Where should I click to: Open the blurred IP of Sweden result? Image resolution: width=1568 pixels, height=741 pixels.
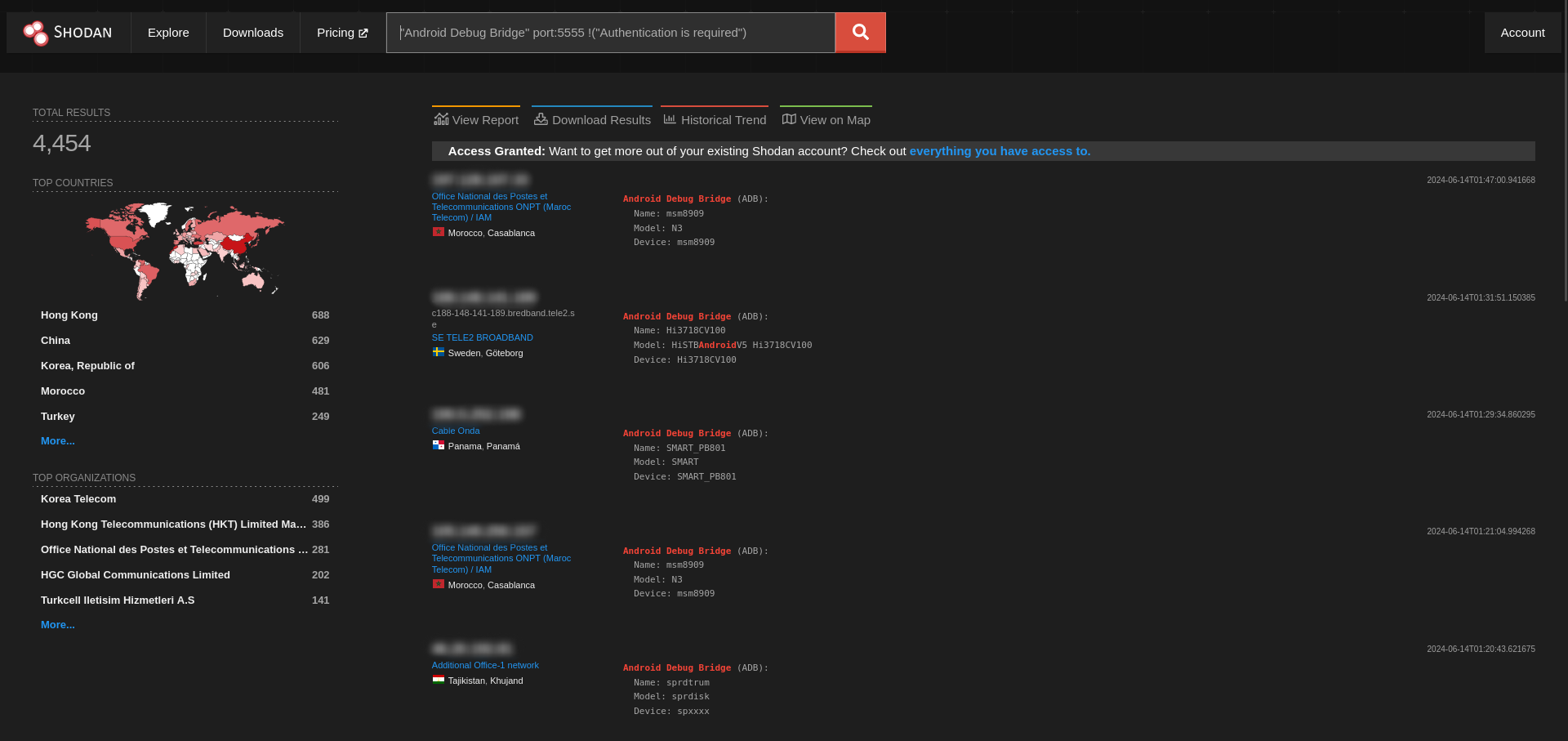pos(484,297)
